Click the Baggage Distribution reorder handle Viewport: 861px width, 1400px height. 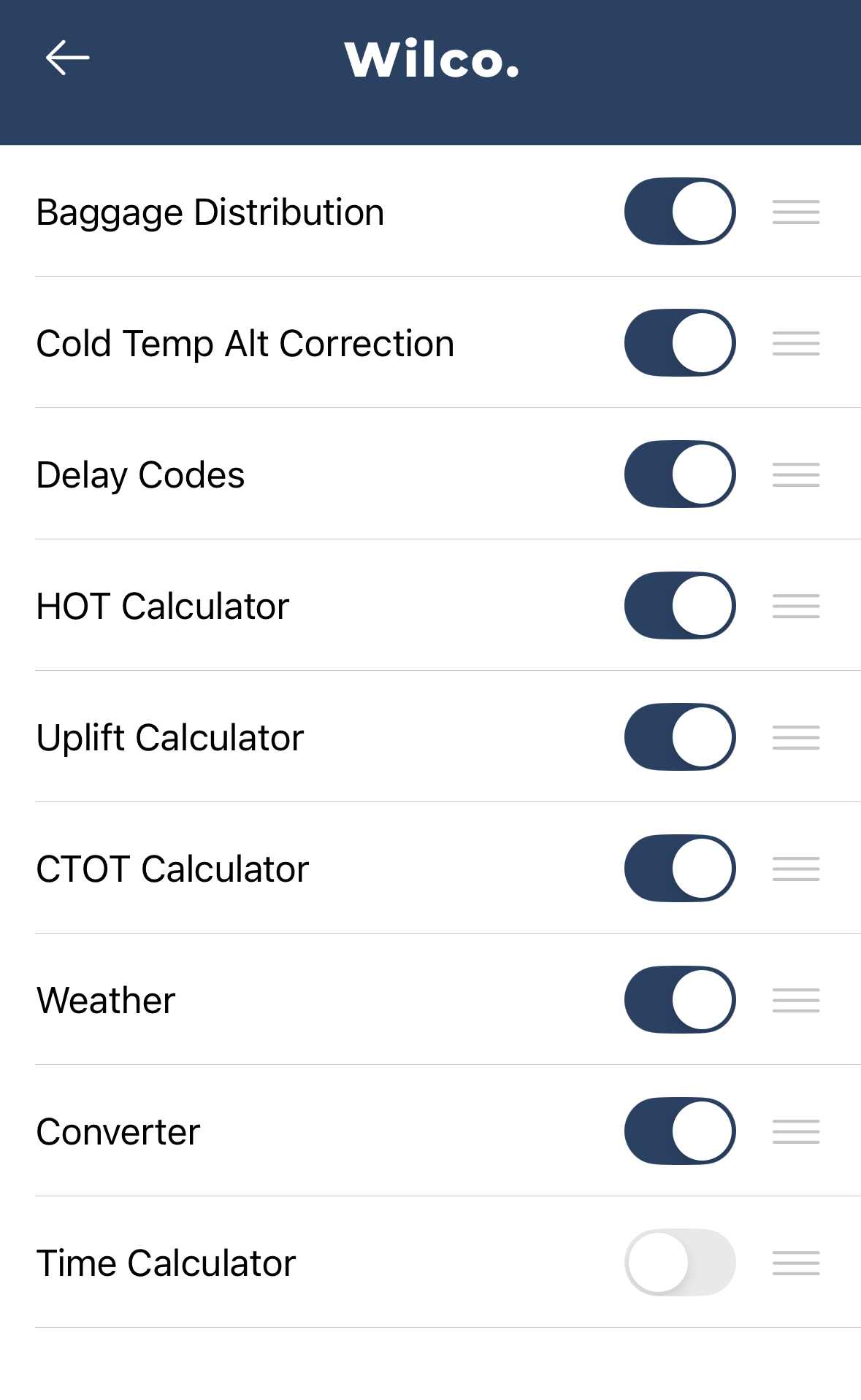796,212
